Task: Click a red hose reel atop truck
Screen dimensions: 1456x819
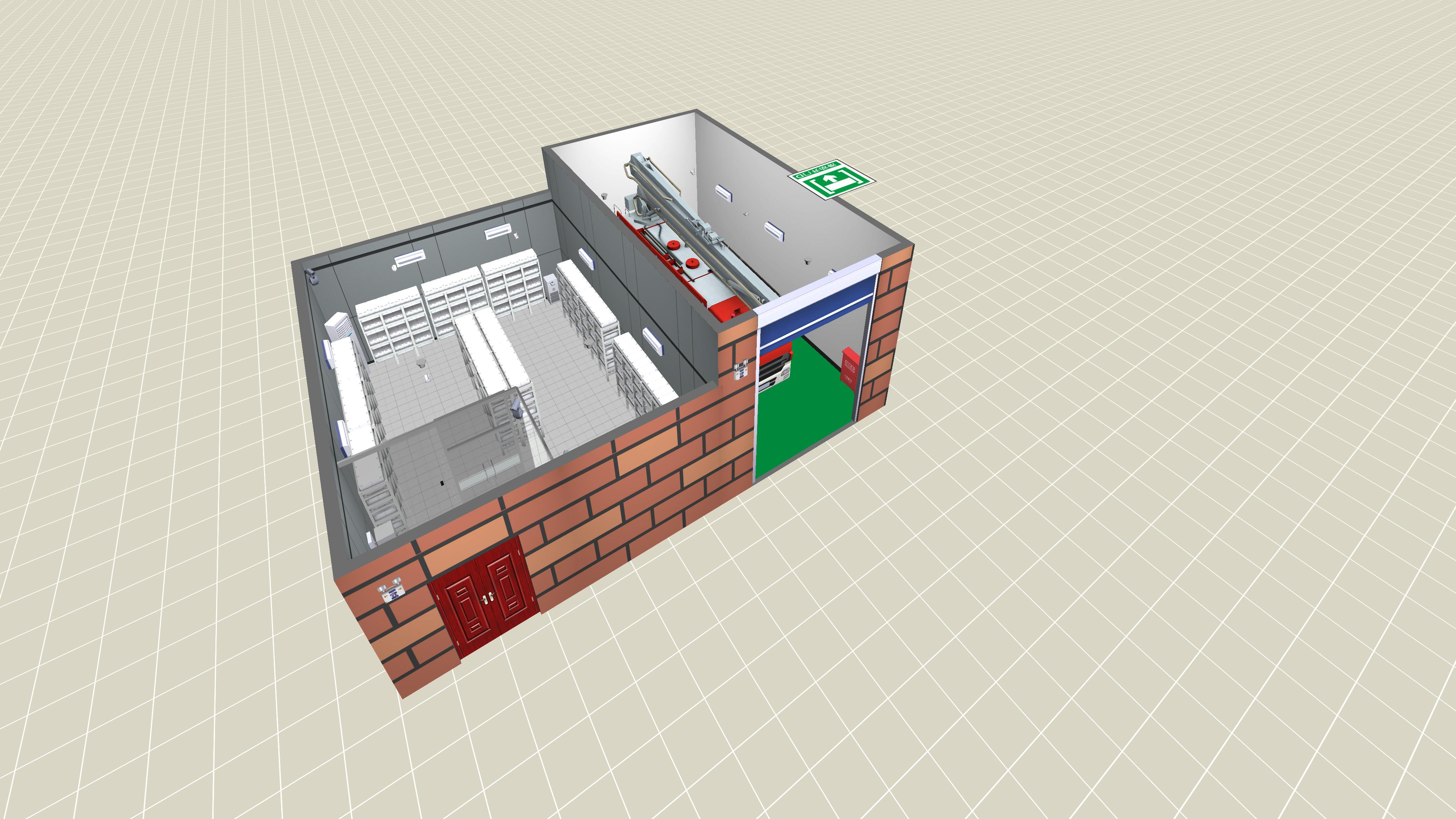Action: pos(673,245)
